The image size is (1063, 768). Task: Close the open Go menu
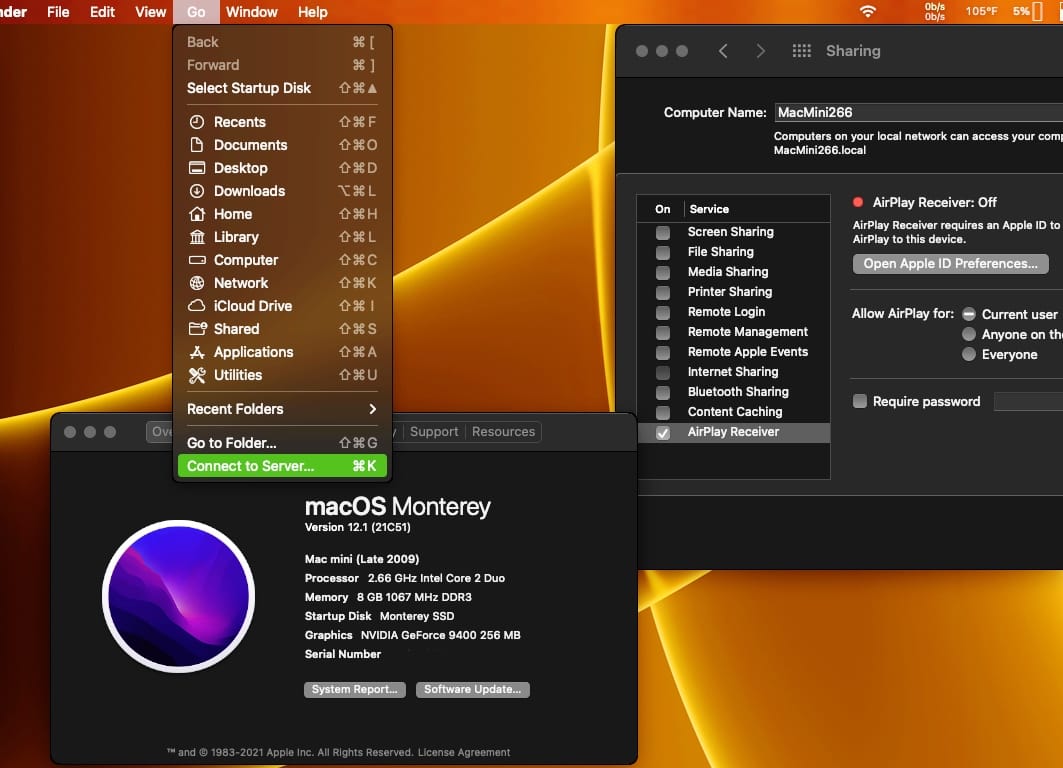[x=196, y=12]
